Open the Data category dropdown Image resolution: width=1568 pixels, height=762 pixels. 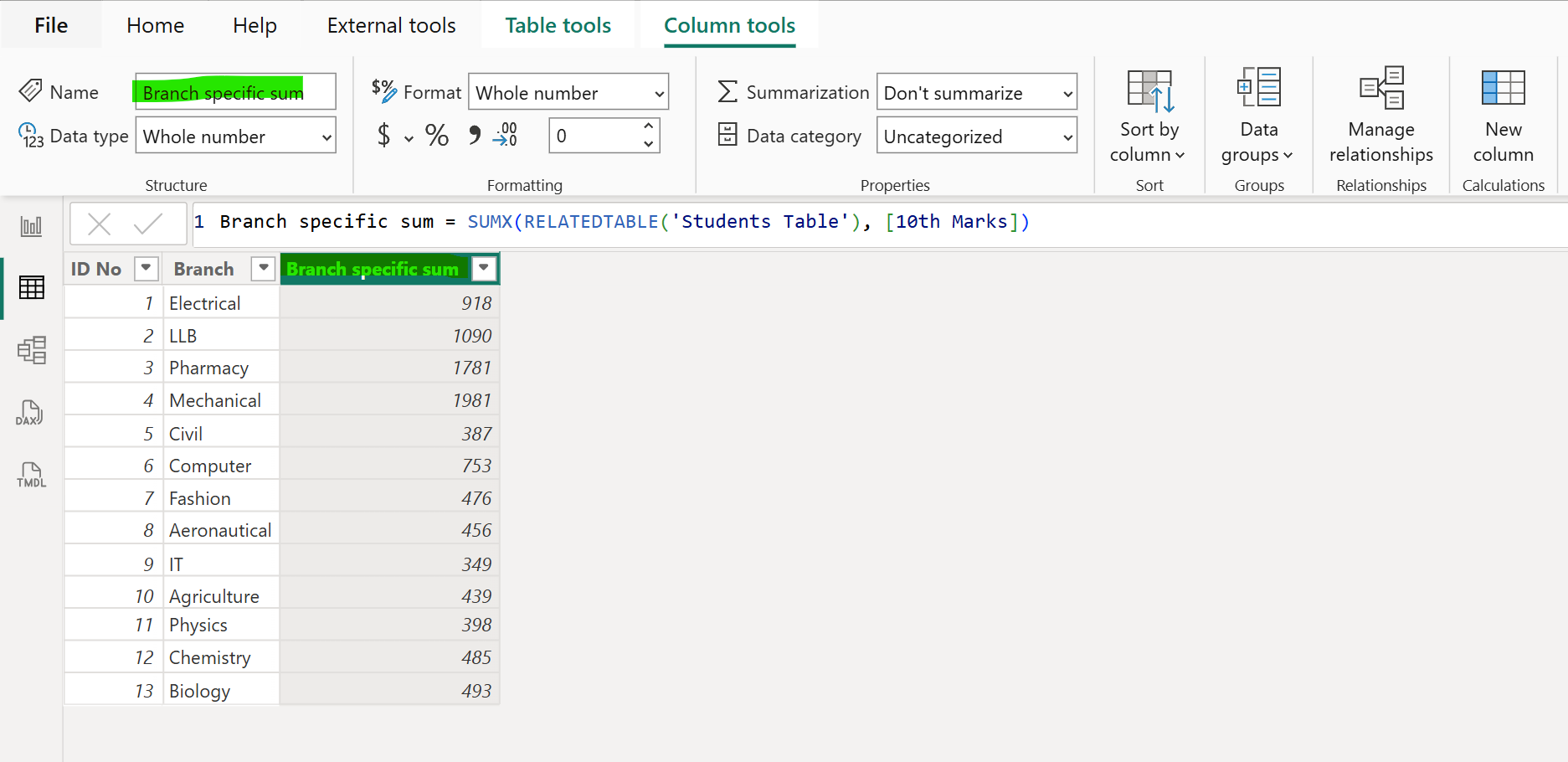tap(976, 136)
